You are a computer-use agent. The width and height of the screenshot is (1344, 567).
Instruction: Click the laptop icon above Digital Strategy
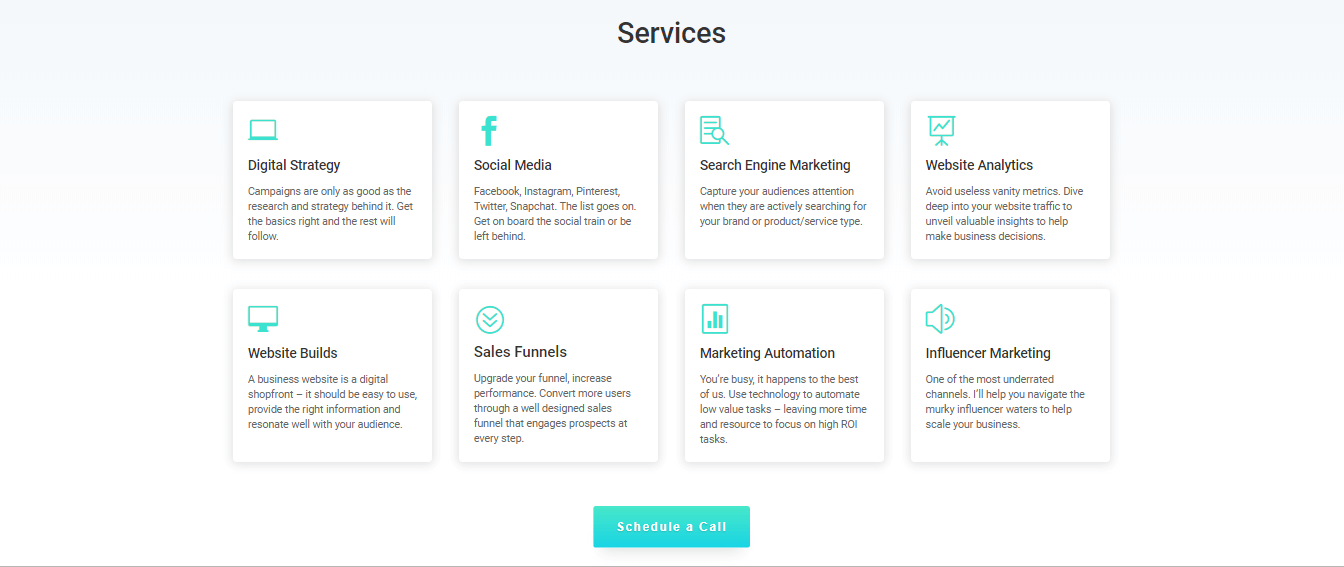click(263, 130)
